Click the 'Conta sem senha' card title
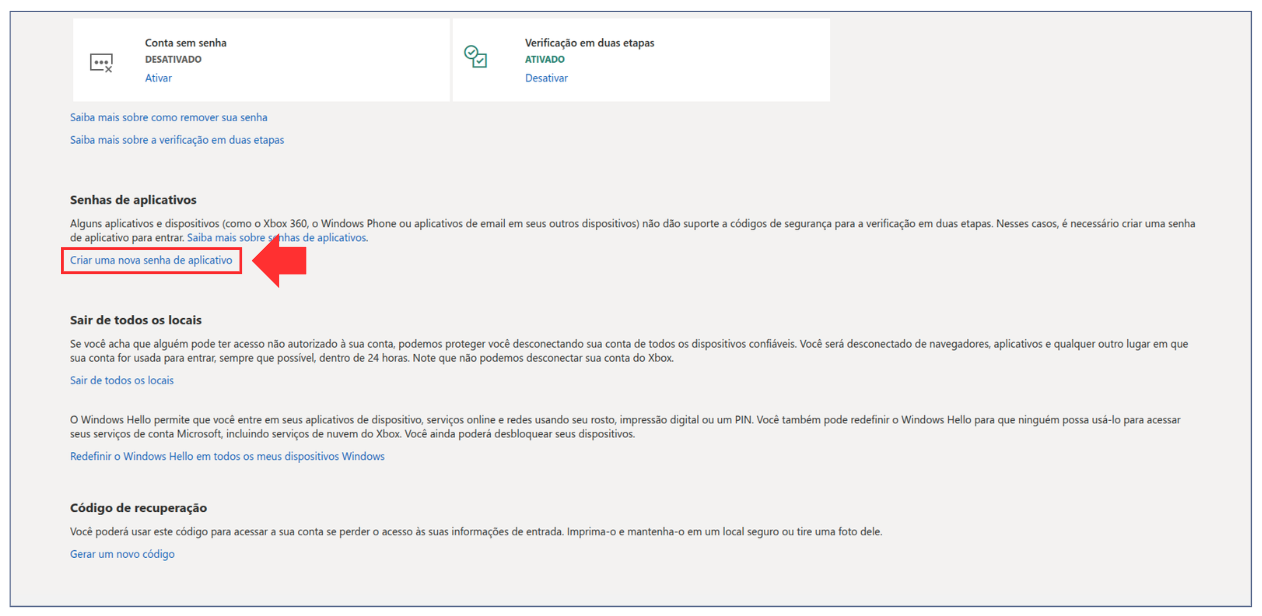Image resolution: width=1262 pixels, height=616 pixels. 186,43
